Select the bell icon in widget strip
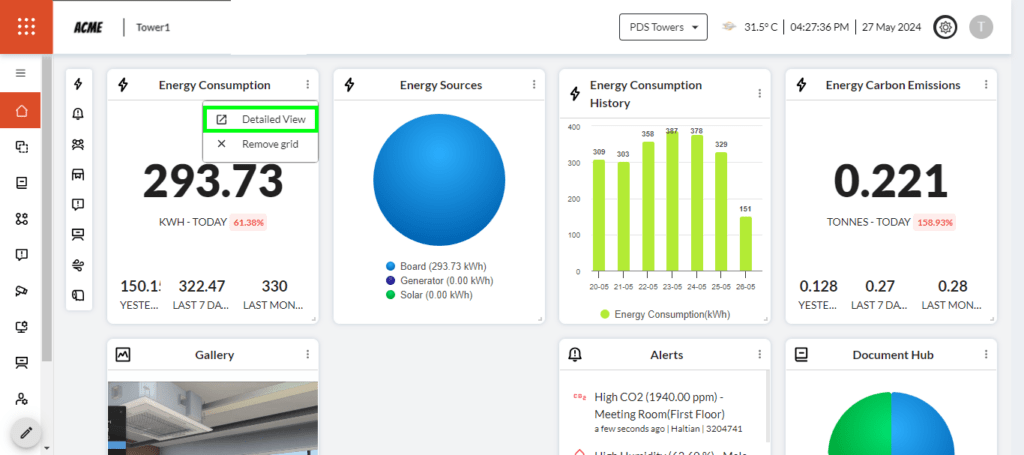The image size is (1024, 455). tap(78, 114)
